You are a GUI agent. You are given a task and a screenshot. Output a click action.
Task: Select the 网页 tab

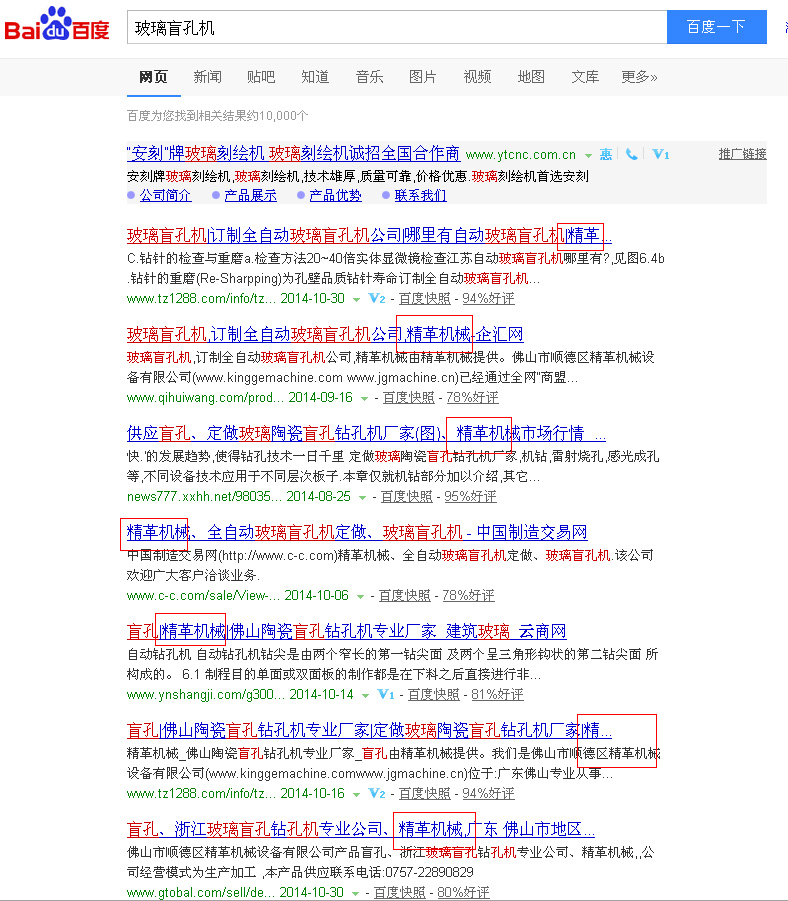pyautogui.click(x=153, y=76)
